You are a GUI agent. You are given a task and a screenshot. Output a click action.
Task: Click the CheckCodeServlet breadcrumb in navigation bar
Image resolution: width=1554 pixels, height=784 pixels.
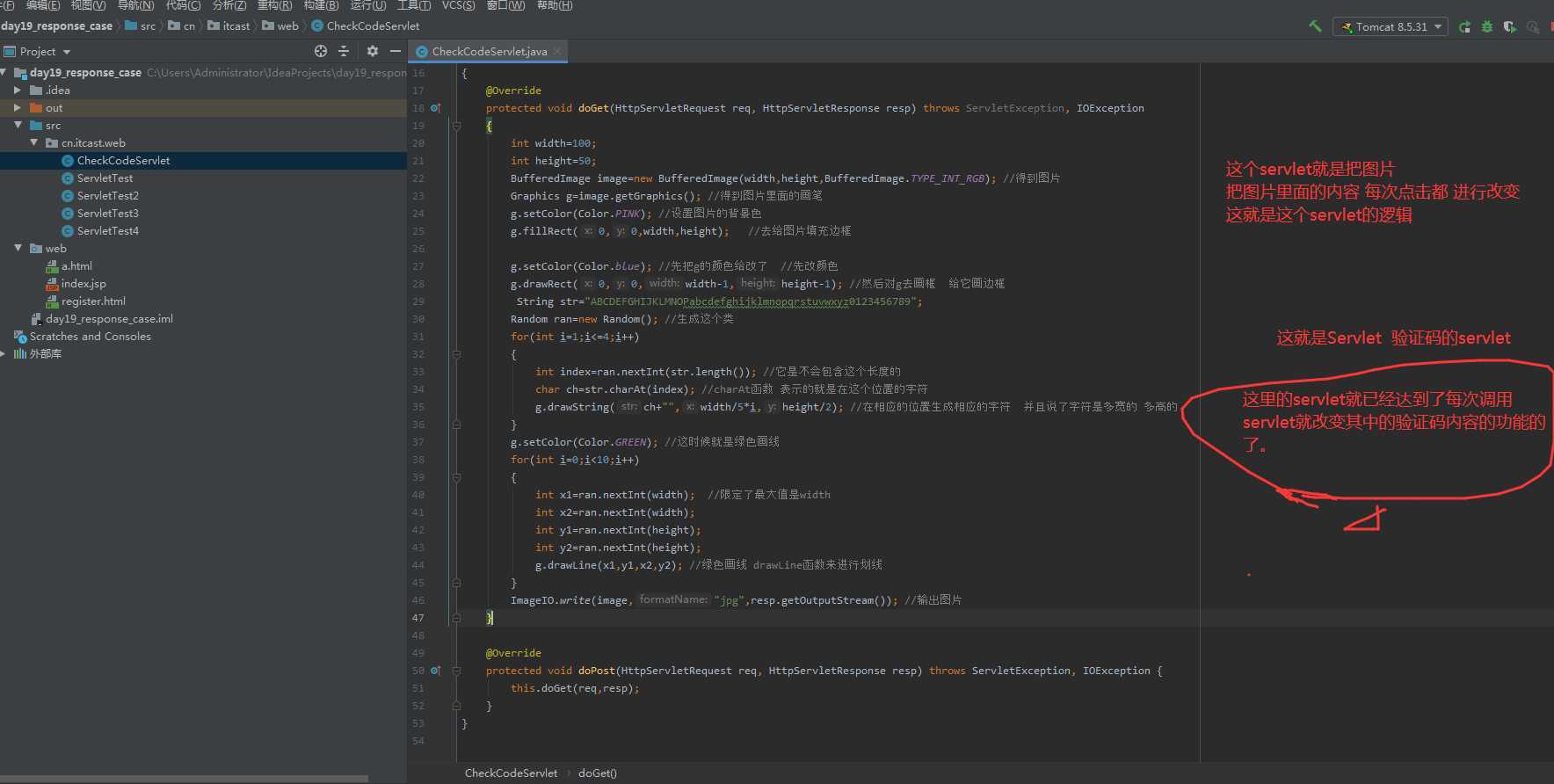pos(366,26)
